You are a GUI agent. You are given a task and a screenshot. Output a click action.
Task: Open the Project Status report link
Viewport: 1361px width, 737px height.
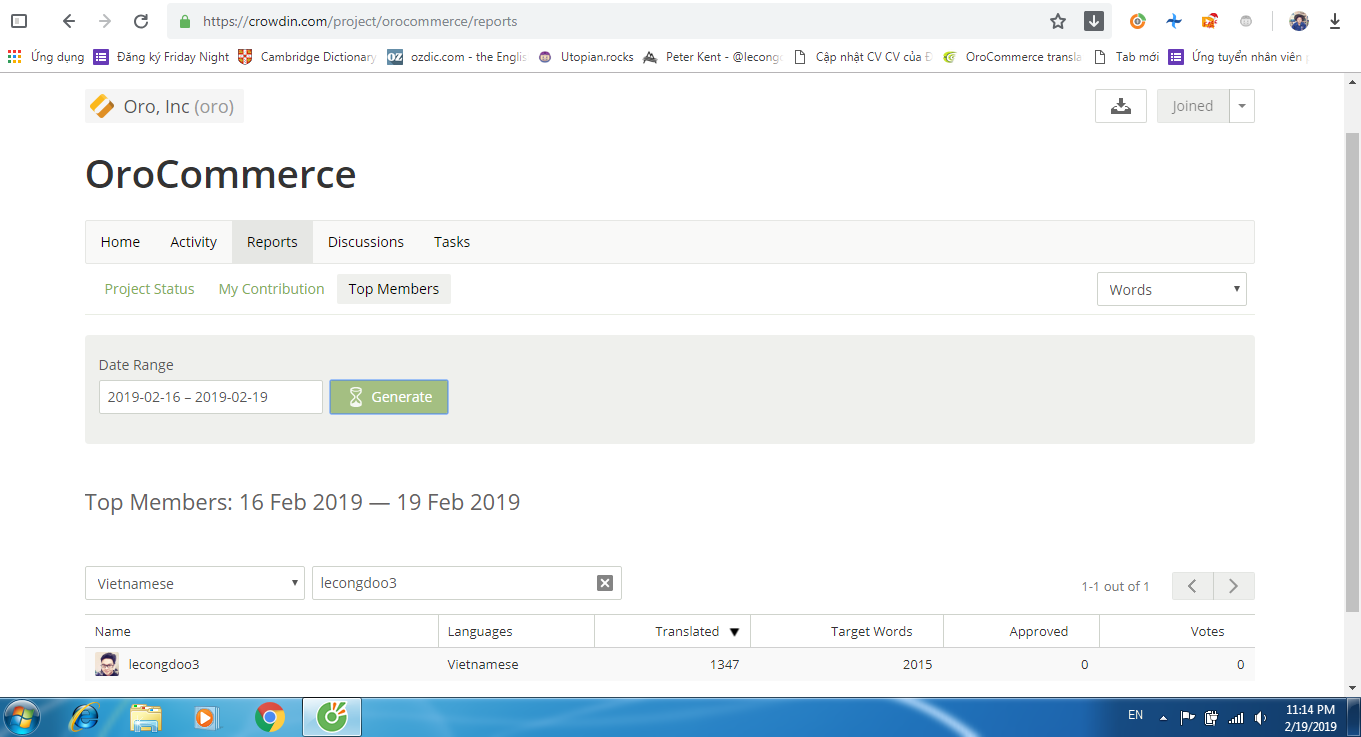[x=149, y=289]
